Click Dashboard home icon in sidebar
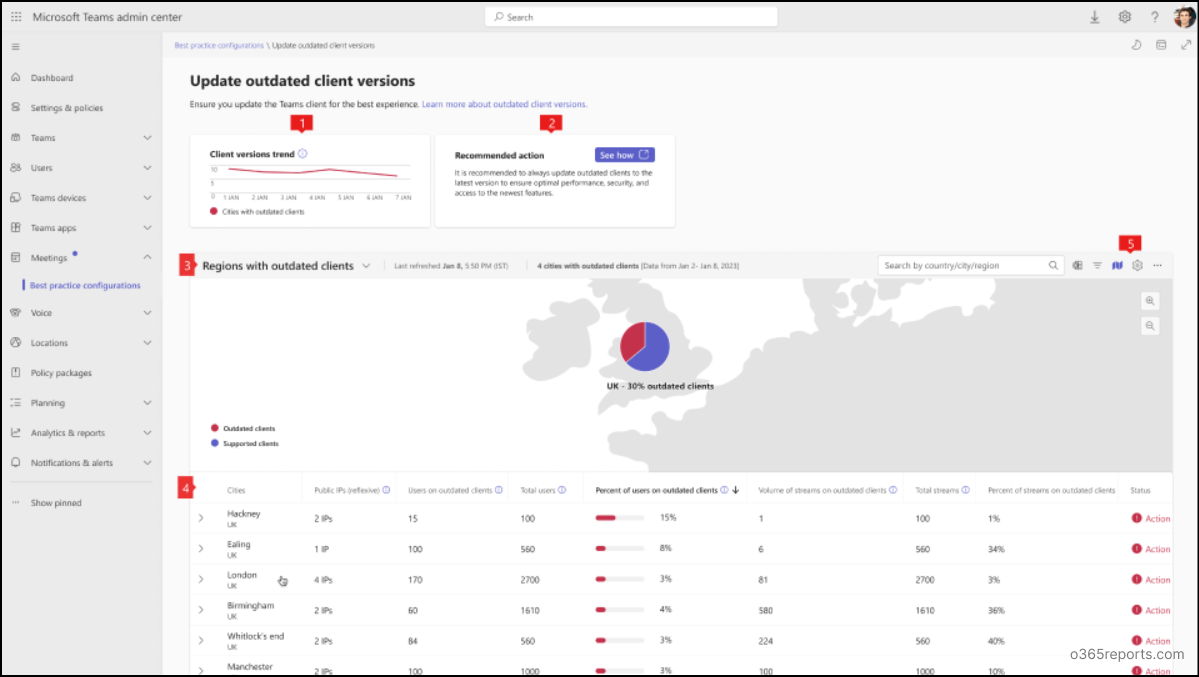 (15, 77)
